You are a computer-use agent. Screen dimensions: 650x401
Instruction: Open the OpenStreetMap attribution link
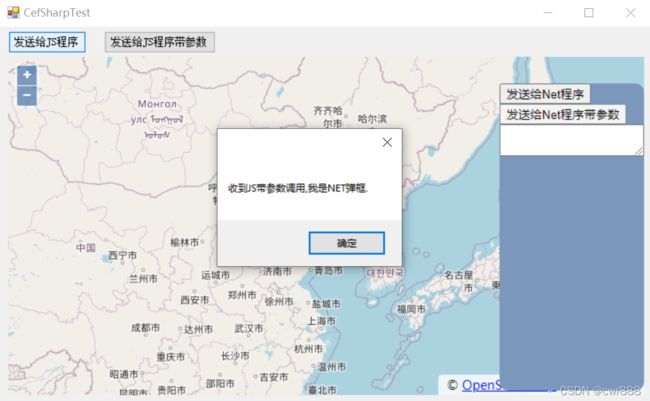(x=481, y=385)
